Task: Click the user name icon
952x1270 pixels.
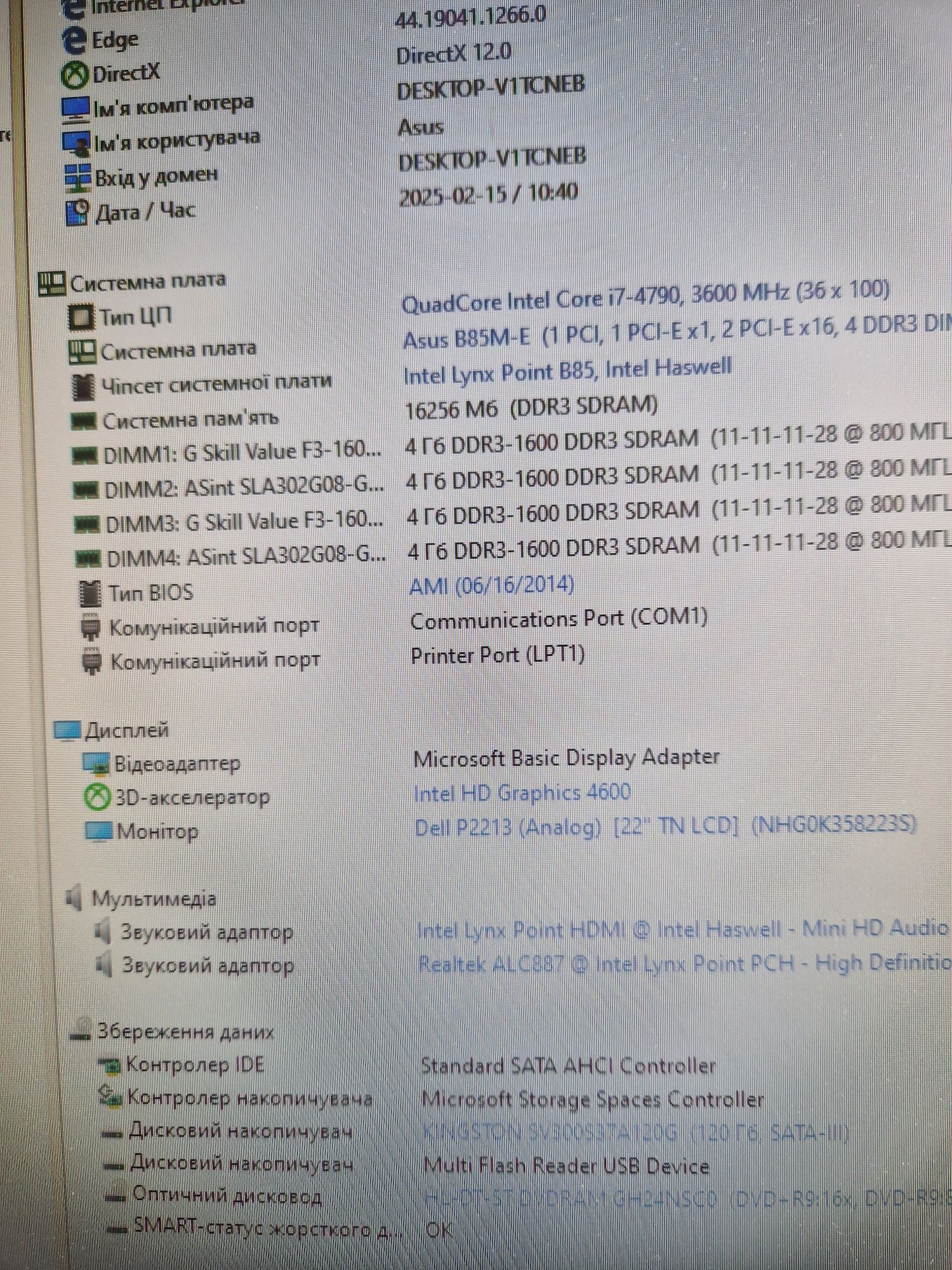Action: 76,144
